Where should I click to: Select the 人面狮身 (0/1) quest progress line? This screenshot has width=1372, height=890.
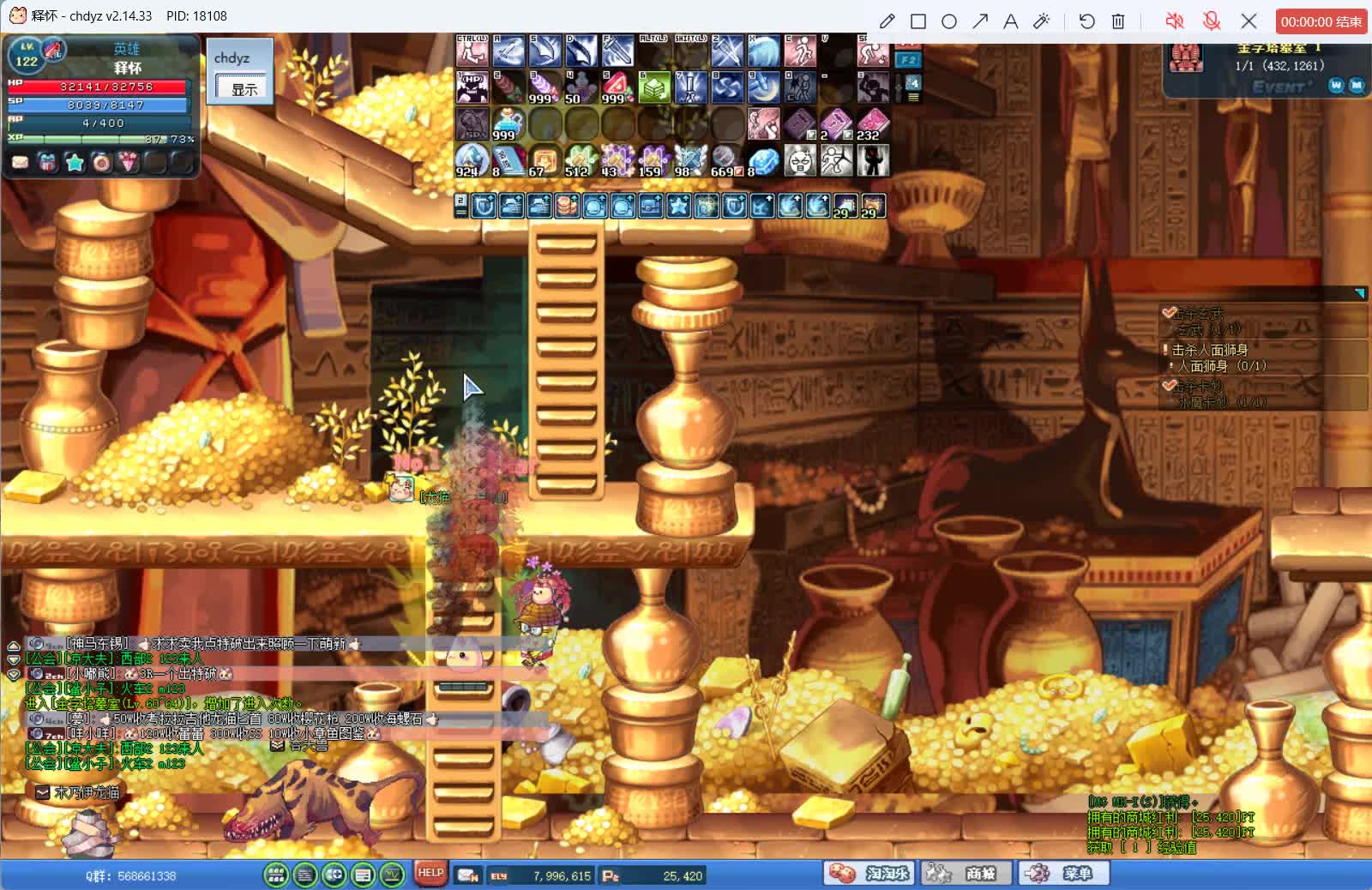coord(1222,366)
